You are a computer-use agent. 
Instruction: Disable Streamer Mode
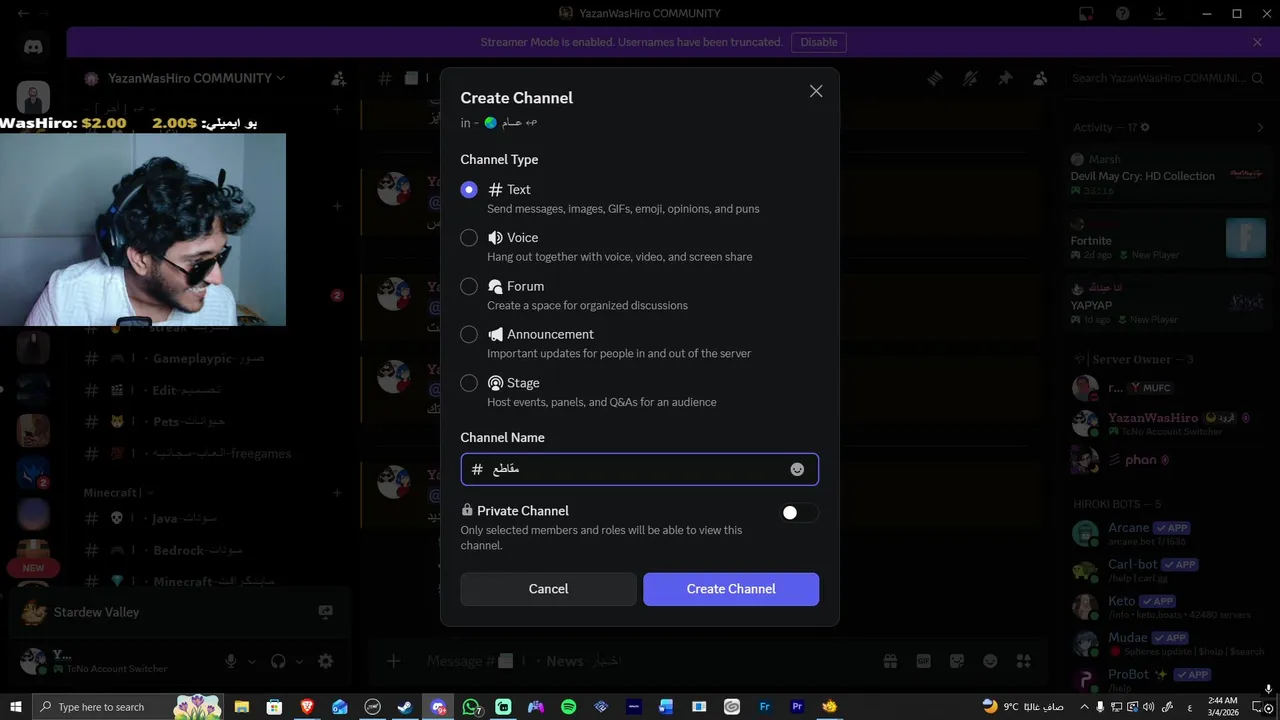(819, 42)
